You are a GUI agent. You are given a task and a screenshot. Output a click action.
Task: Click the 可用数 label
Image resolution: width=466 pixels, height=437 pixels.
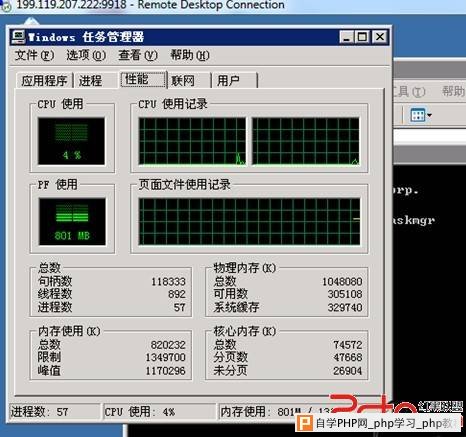[x=231, y=294]
